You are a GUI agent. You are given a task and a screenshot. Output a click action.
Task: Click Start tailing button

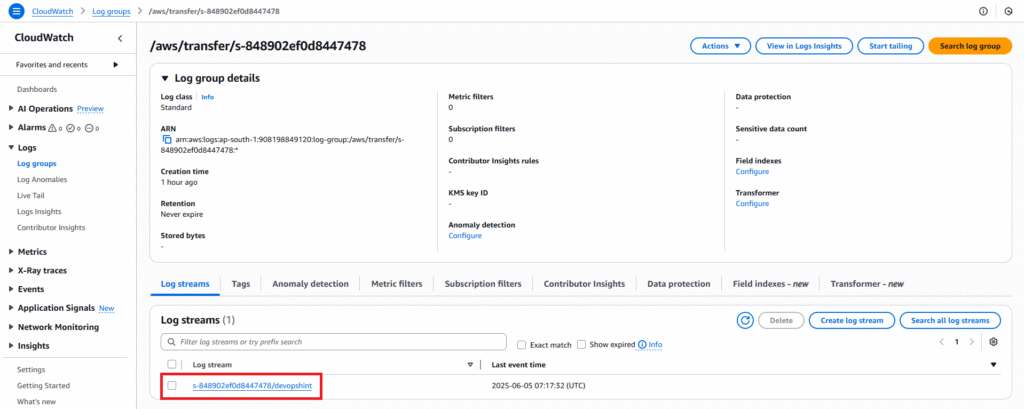click(890, 46)
